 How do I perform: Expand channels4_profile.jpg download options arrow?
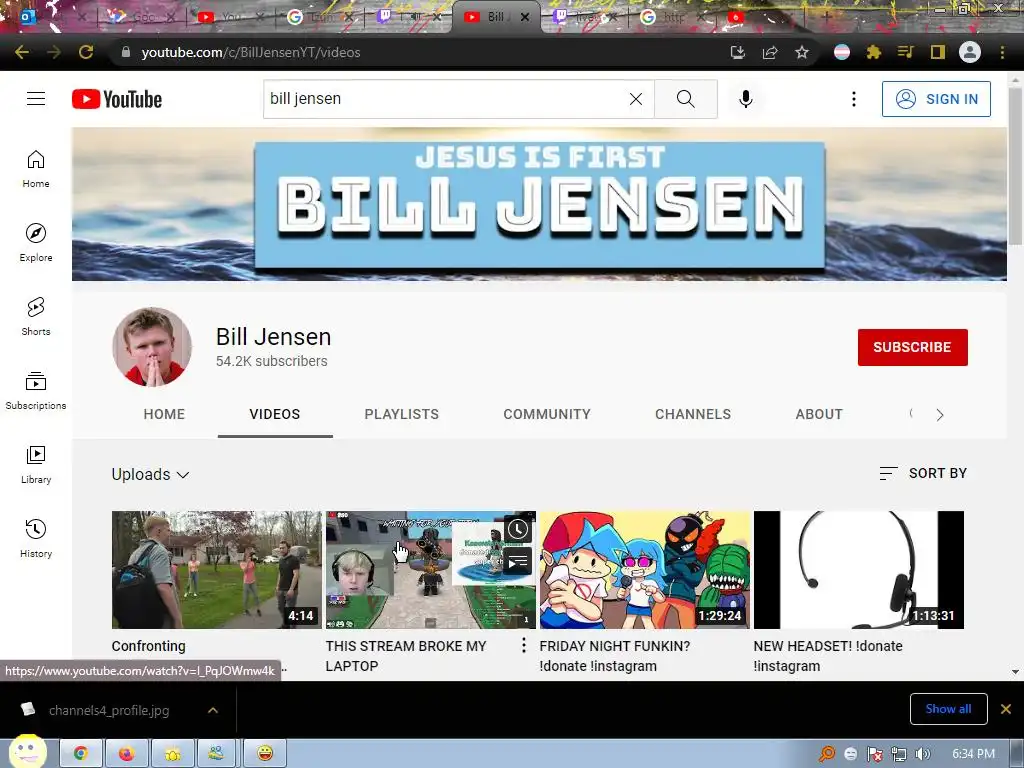coord(213,710)
